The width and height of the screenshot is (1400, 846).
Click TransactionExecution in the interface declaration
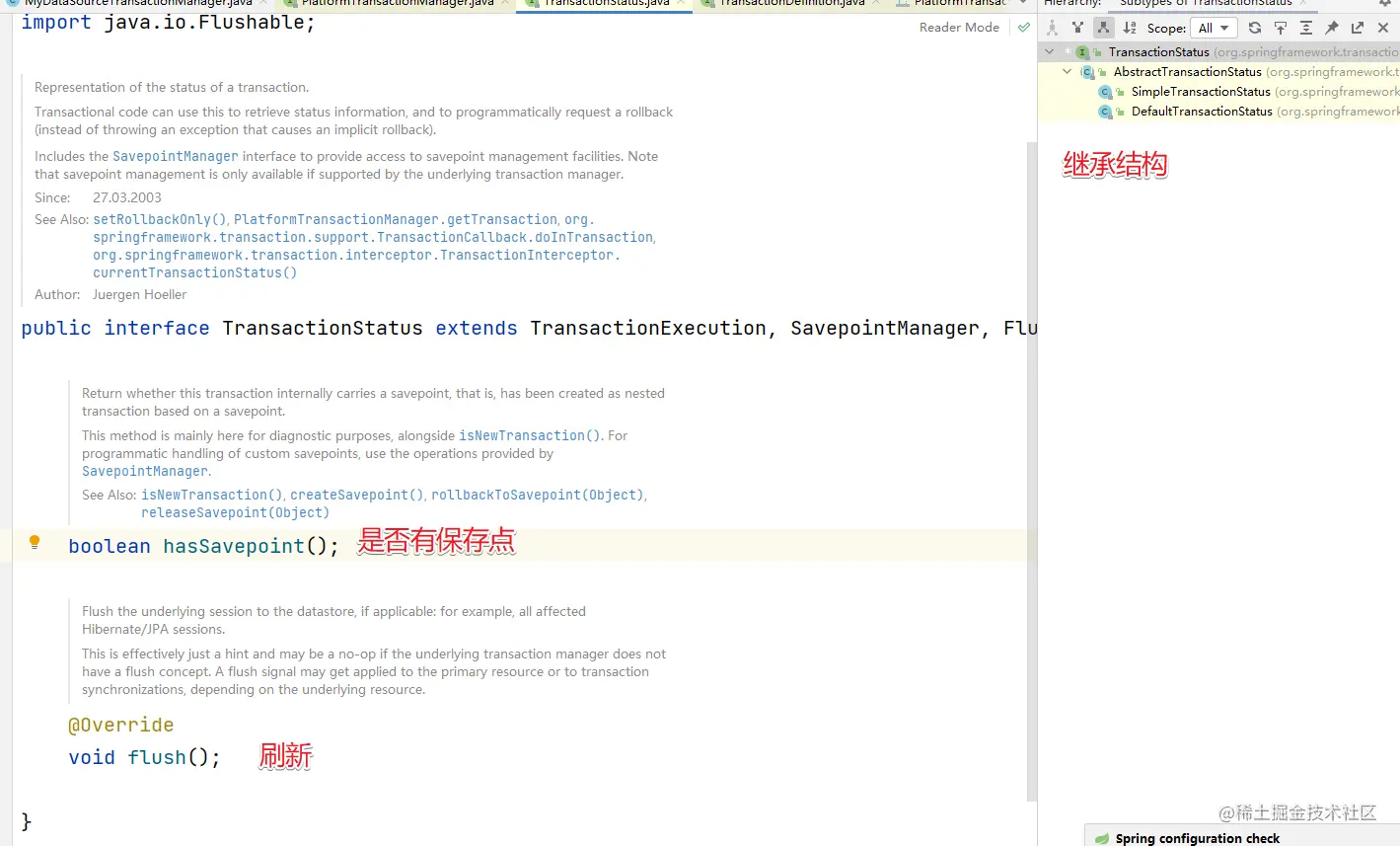pyautogui.click(x=647, y=328)
